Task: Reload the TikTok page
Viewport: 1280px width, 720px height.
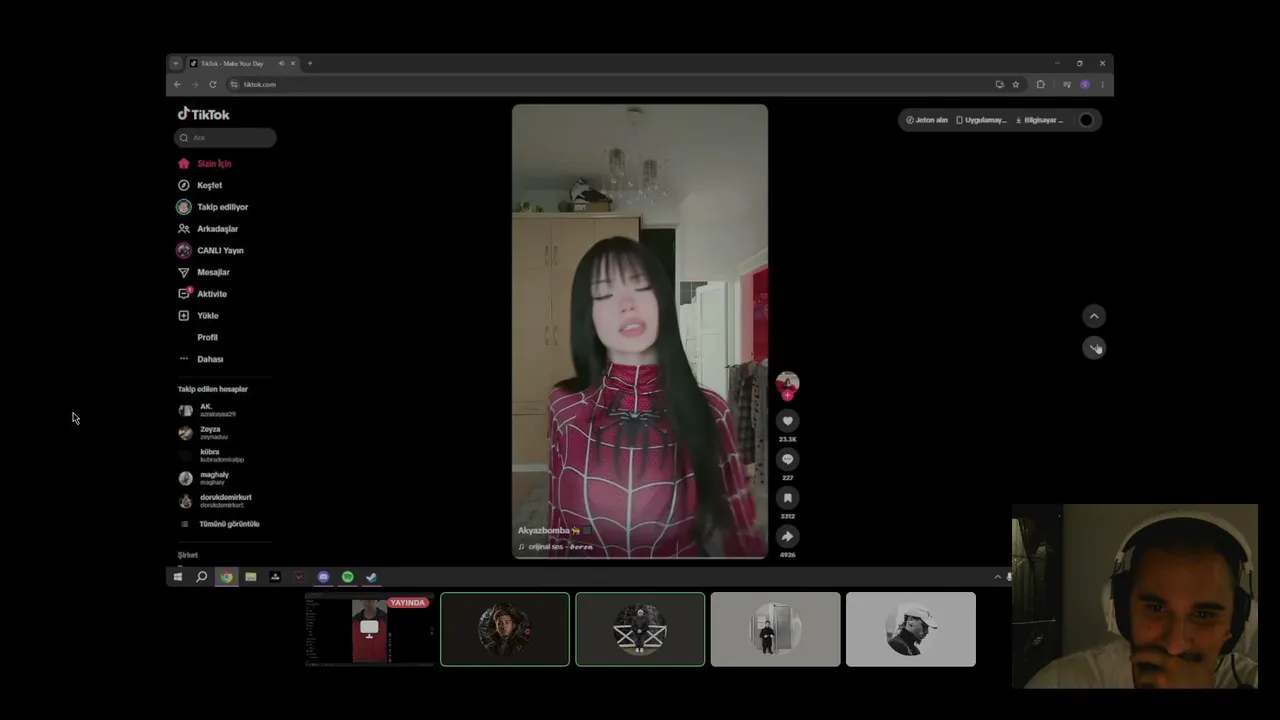Action: (213, 84)
